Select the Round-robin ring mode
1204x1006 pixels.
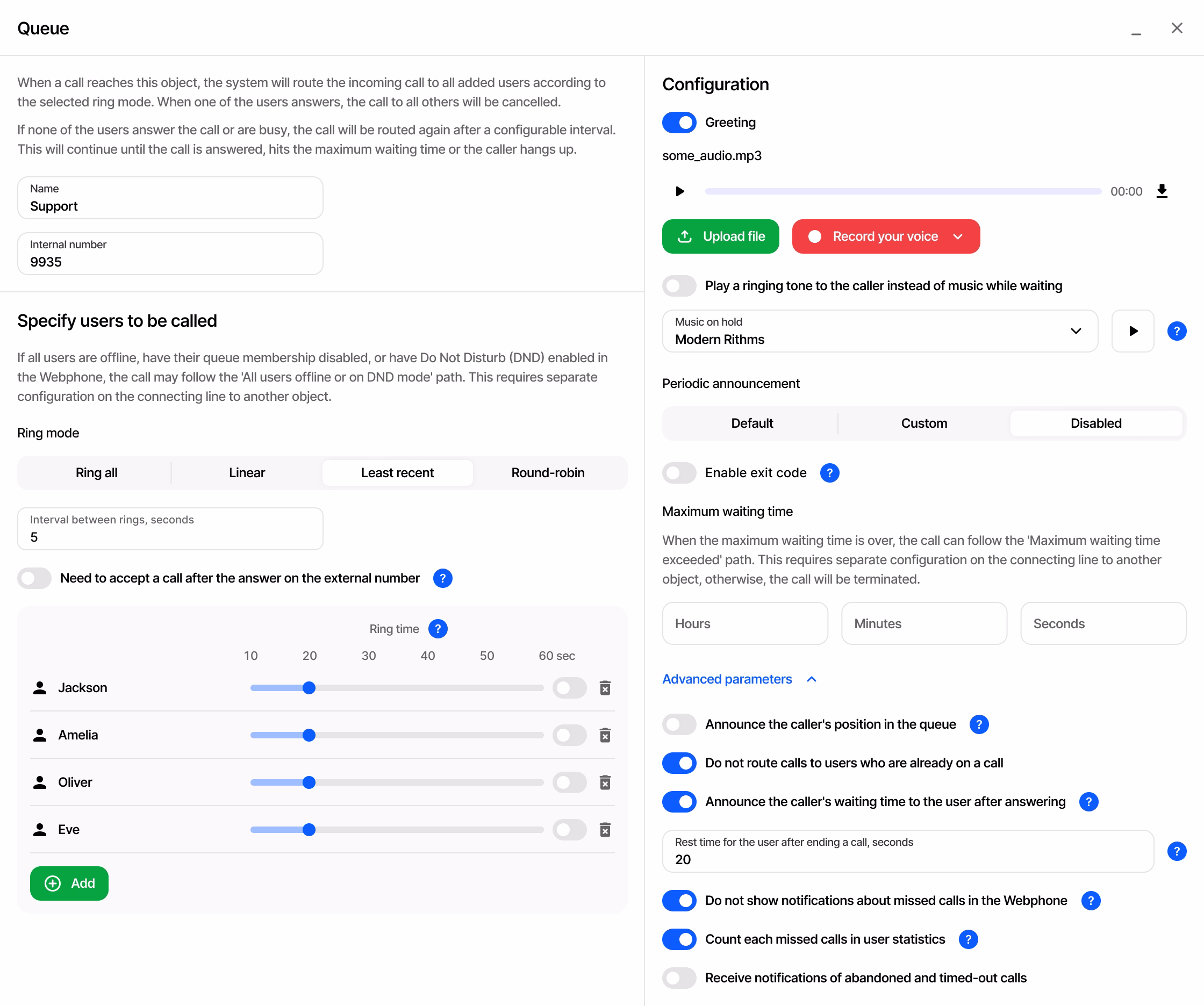[548, 473]
